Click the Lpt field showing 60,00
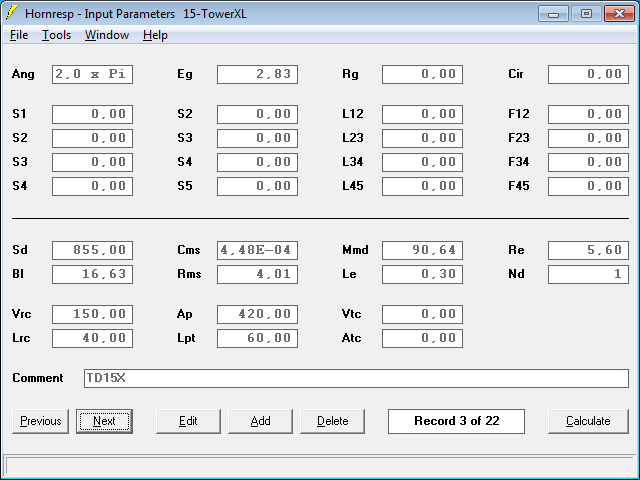 tap(258, 338)
